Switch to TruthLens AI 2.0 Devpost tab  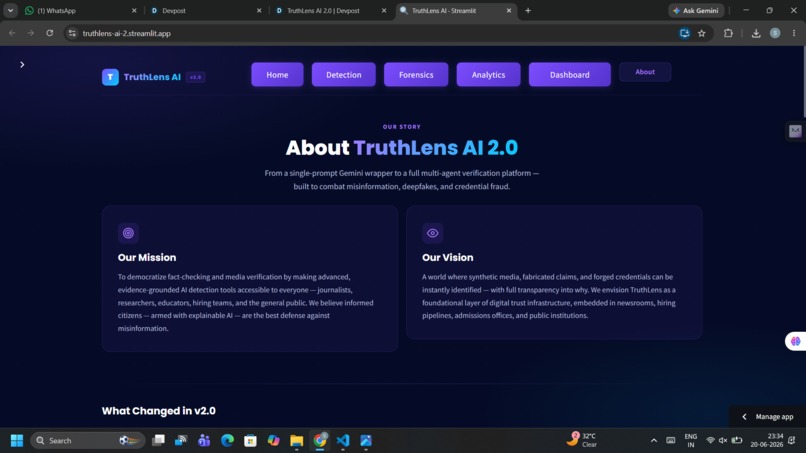click(x=331, y=10)
